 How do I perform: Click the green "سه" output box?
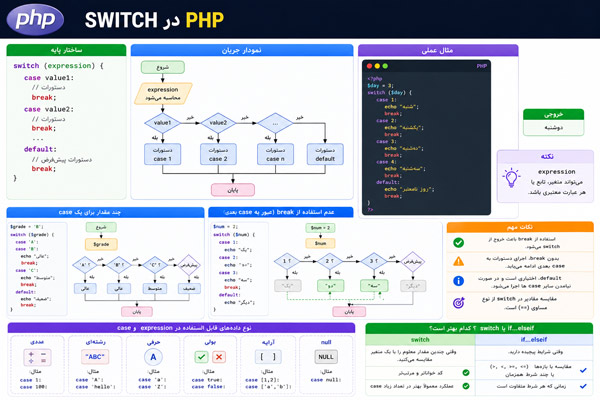(x=374, y=286)
